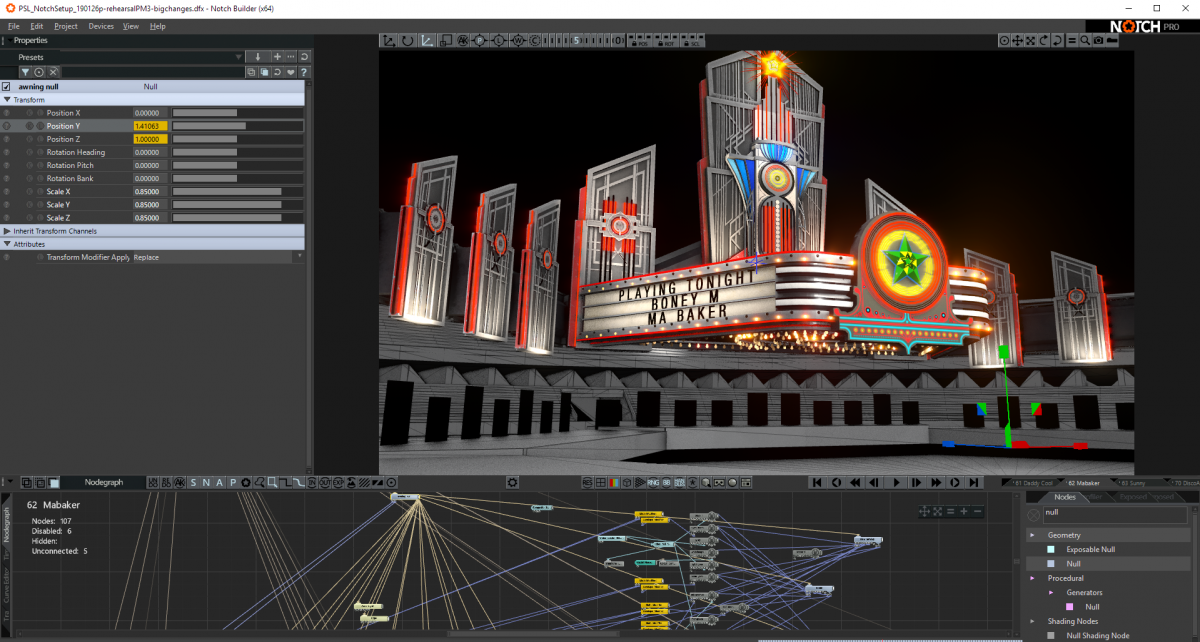Expand the Shading Nodes category
This screenshot has width=1200, height=642.
1032,621
